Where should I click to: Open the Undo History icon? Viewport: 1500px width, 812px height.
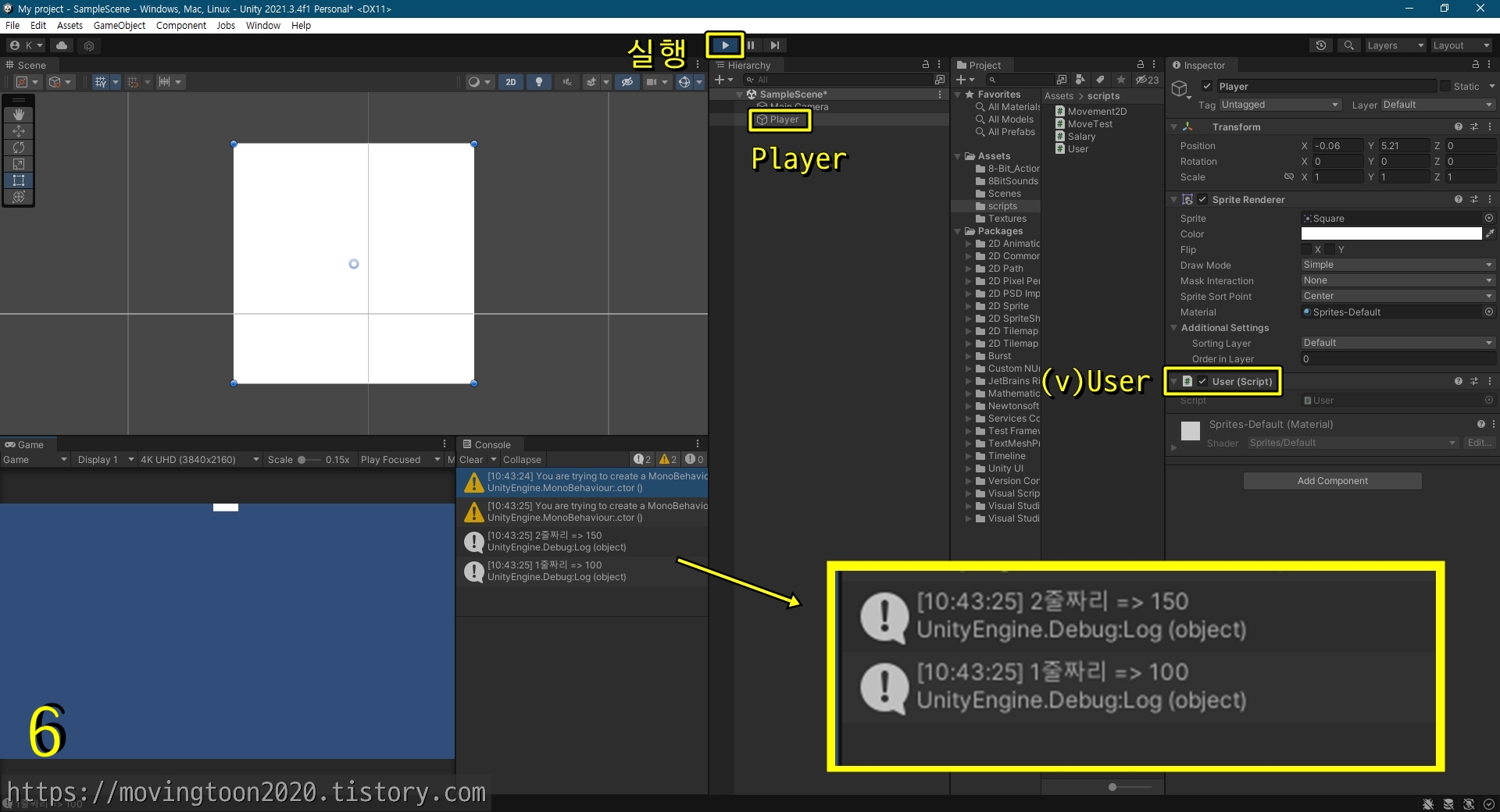tap(1320, 45)
